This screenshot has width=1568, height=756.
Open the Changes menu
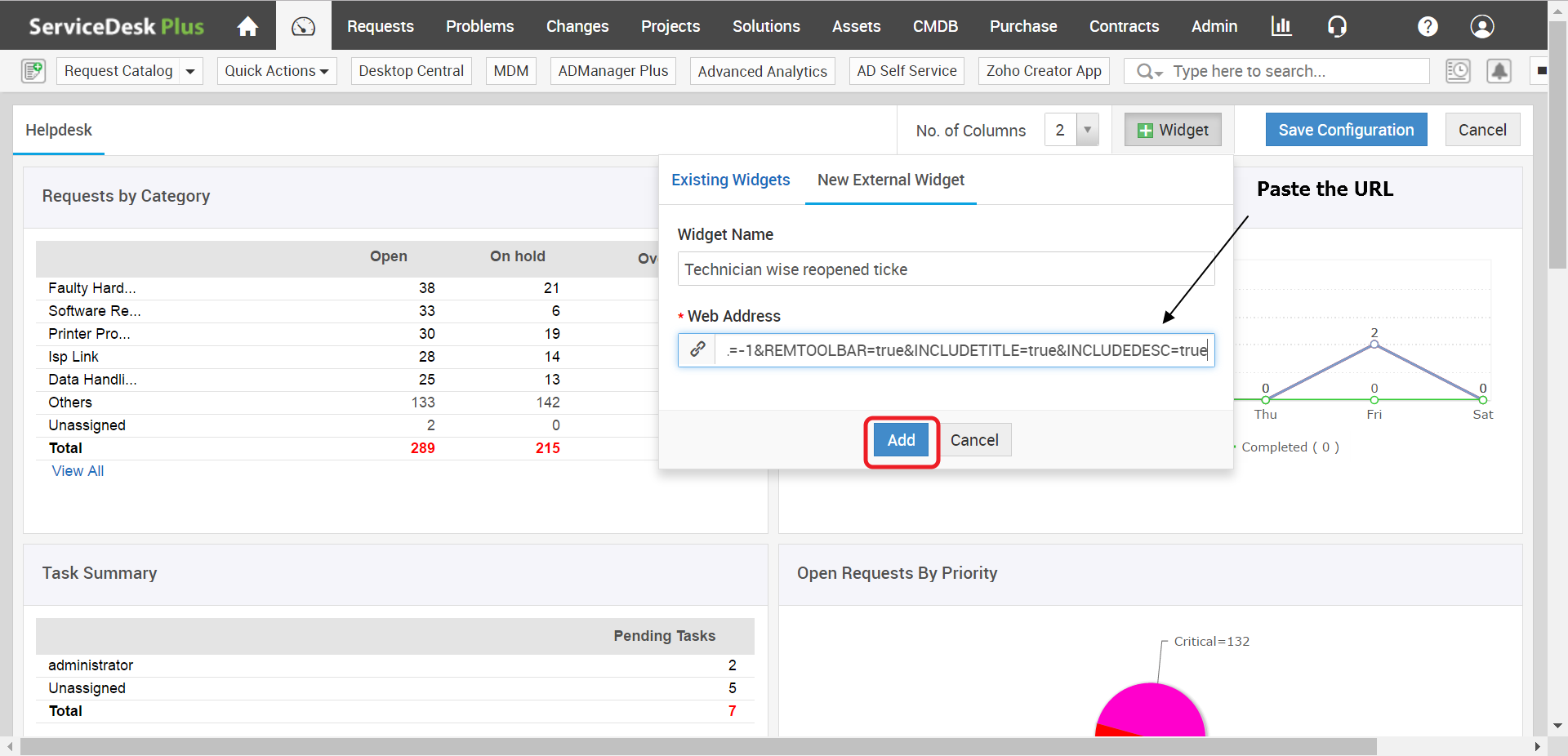(x=577, y=26)
